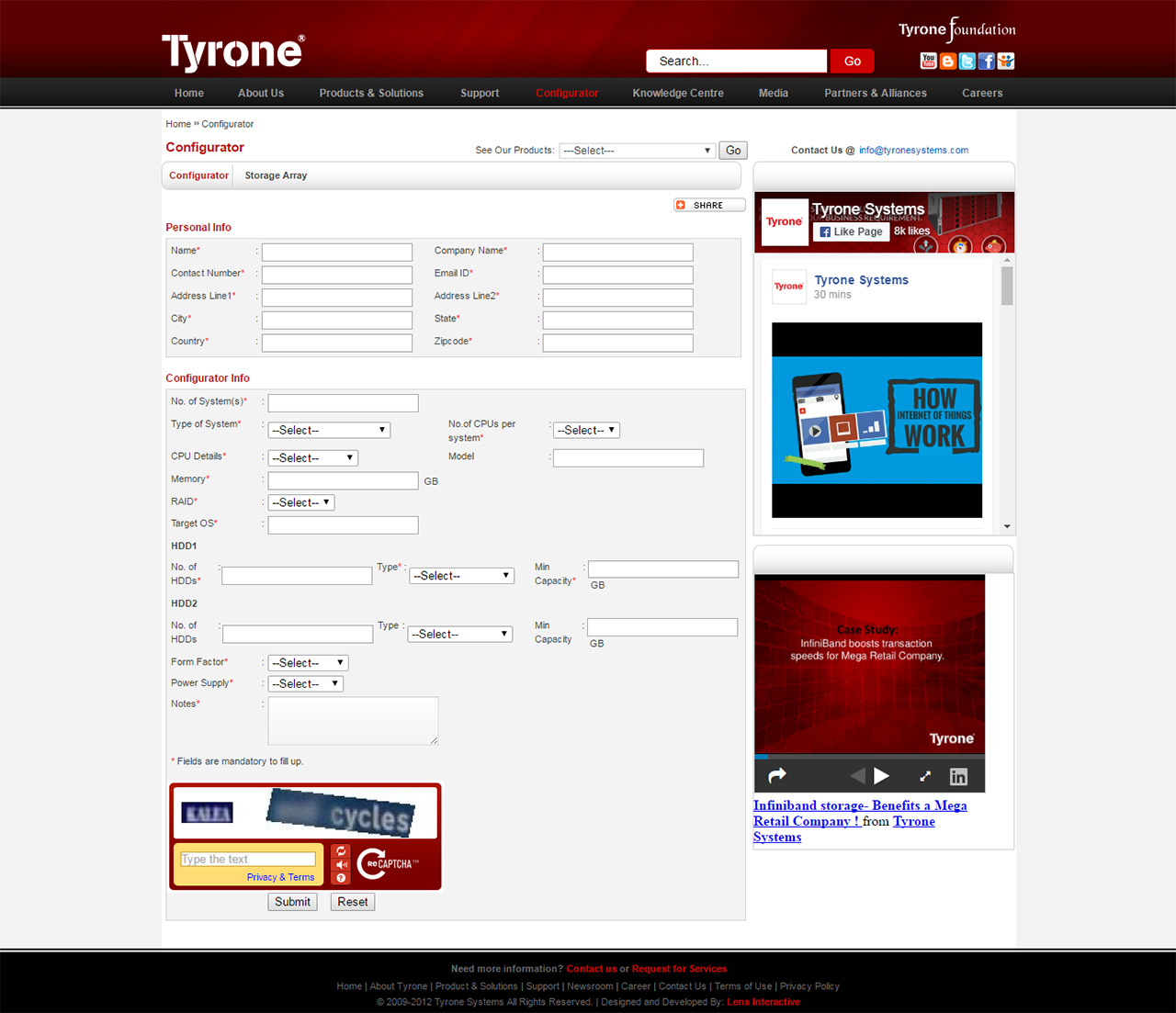Click the Notes text area

point(354,721)
